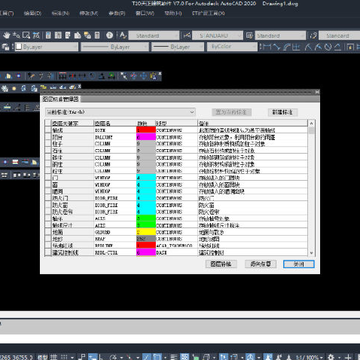Image resolution: width=360 pixels, height=360 pixels.
Task: Open the 标注(N) menu
Action: 60,13
